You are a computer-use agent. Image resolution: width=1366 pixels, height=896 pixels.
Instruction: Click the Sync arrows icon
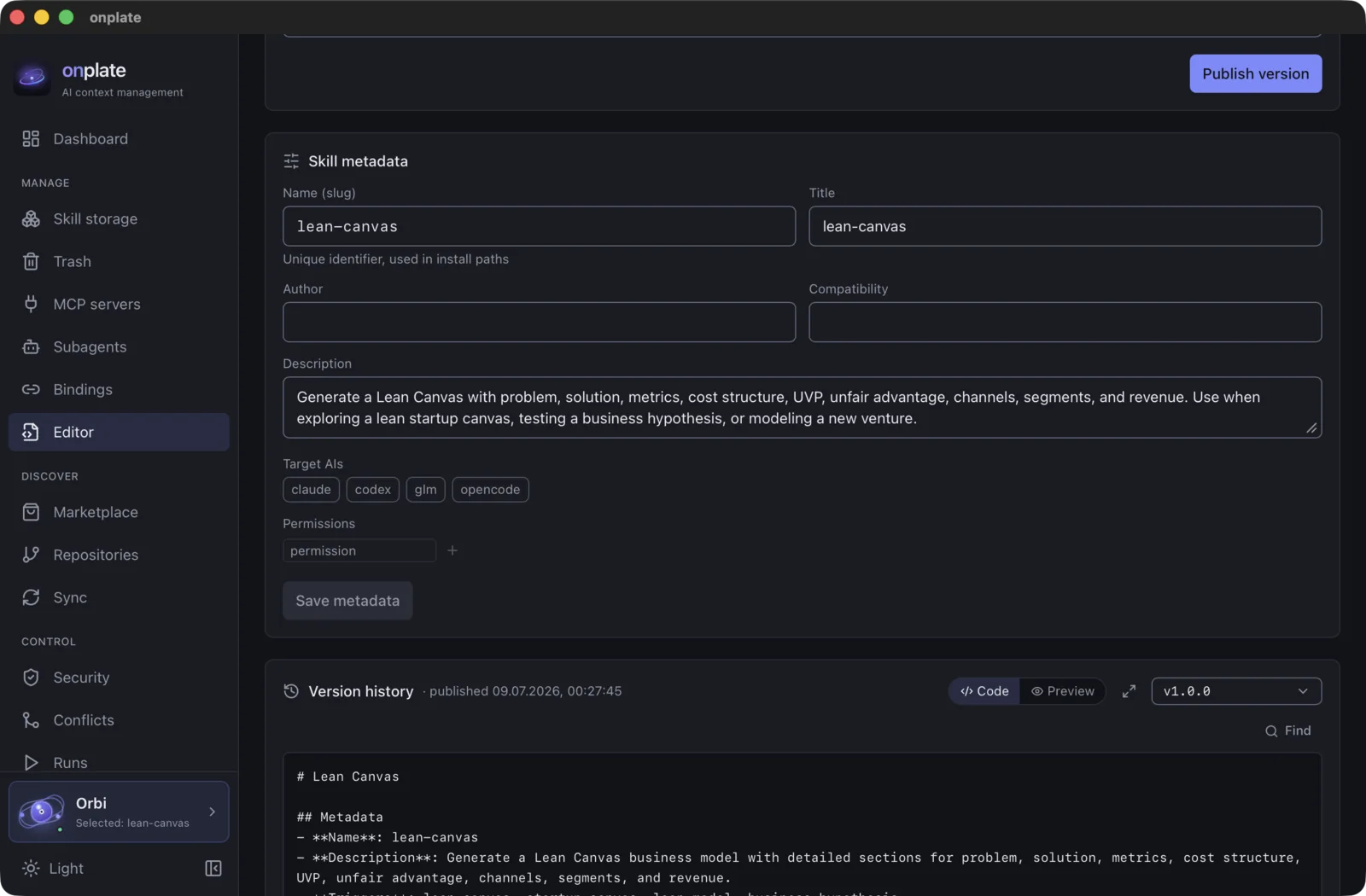click(x=31, y=597)
